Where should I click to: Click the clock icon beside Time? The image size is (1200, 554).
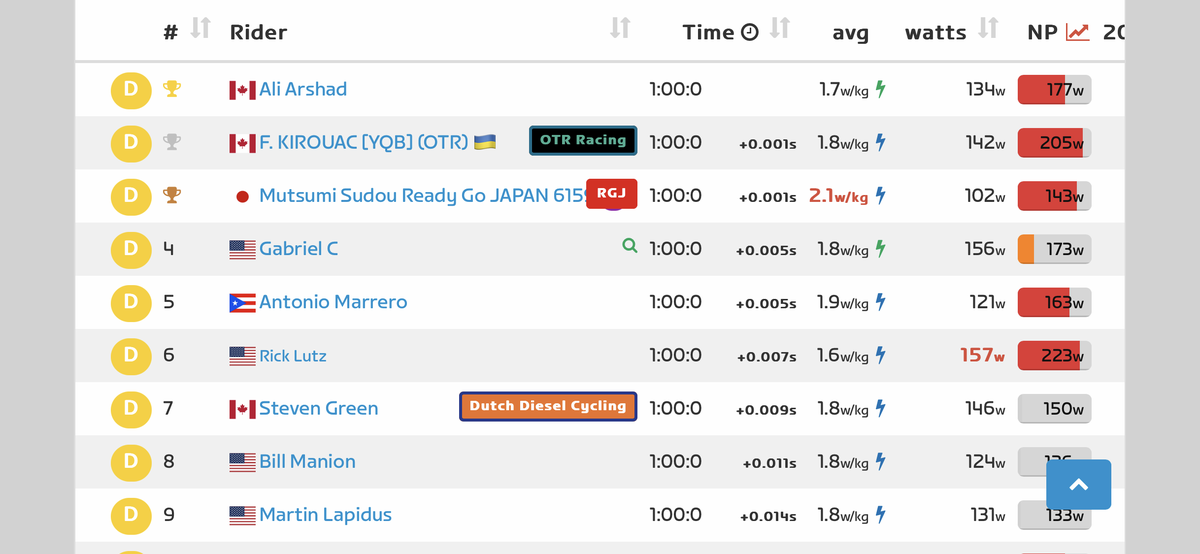coord(750,32)
